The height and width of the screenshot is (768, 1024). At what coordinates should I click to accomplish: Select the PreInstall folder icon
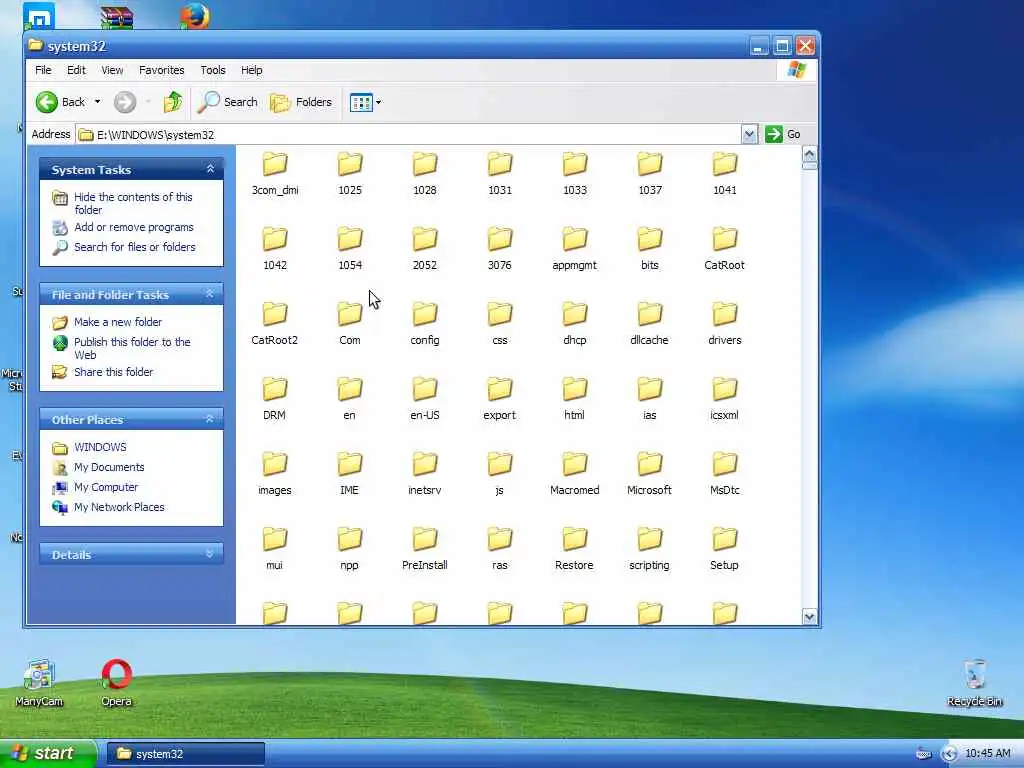[x=424, y=539]
